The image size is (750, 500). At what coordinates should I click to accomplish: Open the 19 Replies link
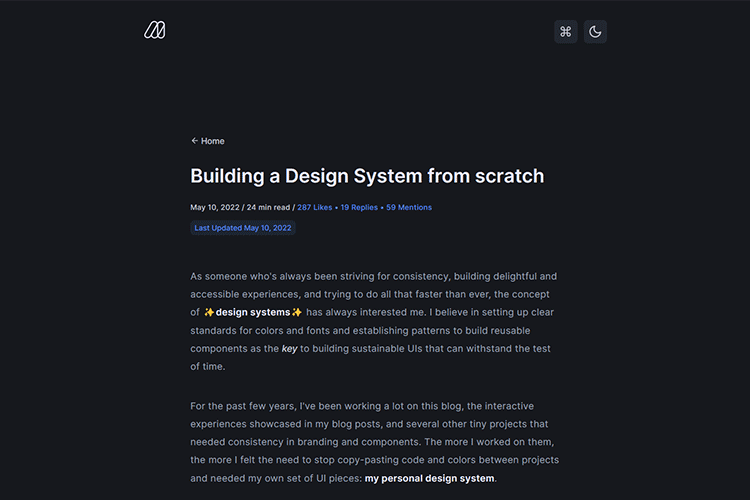pos(358,207)
